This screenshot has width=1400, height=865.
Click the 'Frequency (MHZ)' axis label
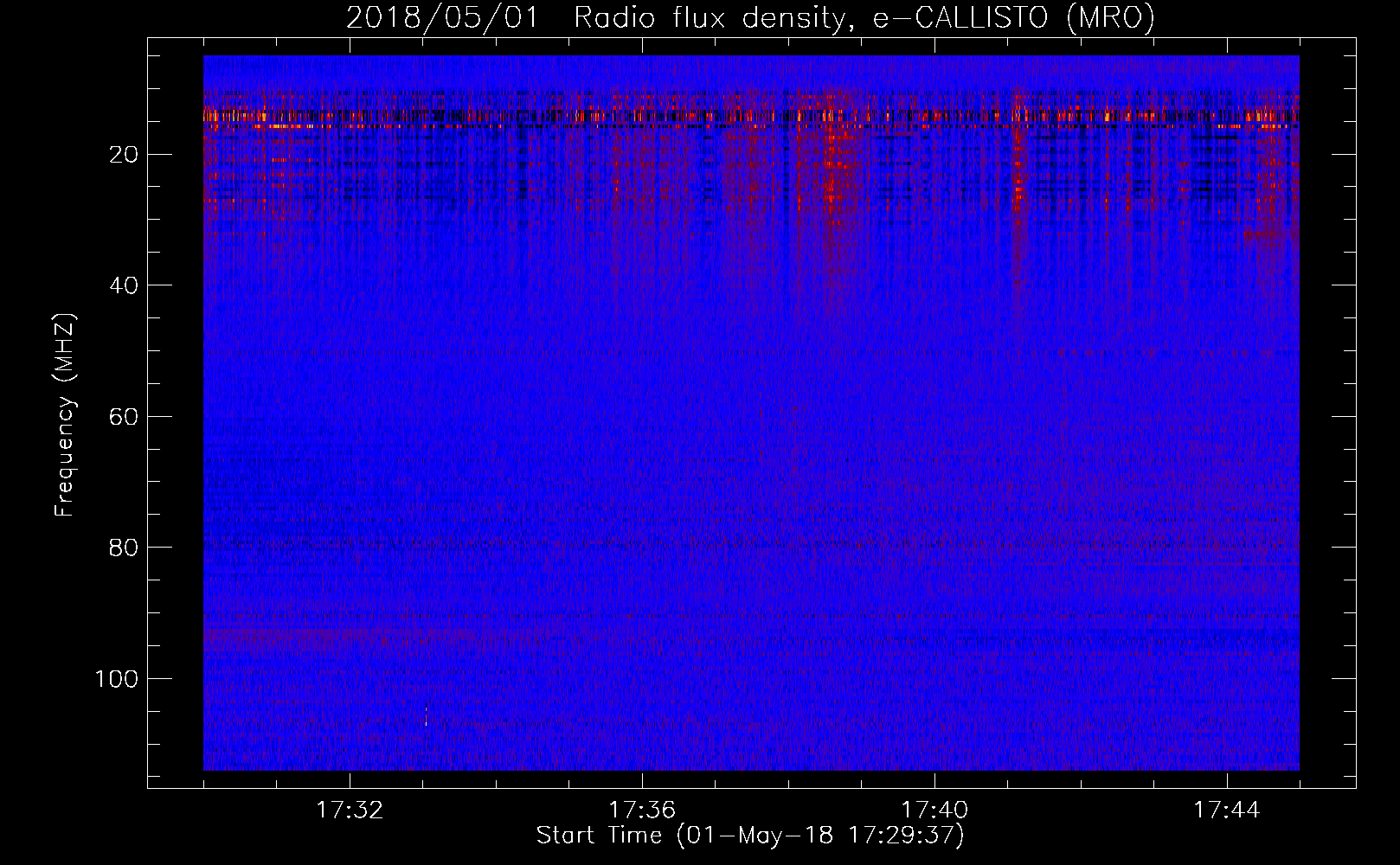[x=65, y=414]
